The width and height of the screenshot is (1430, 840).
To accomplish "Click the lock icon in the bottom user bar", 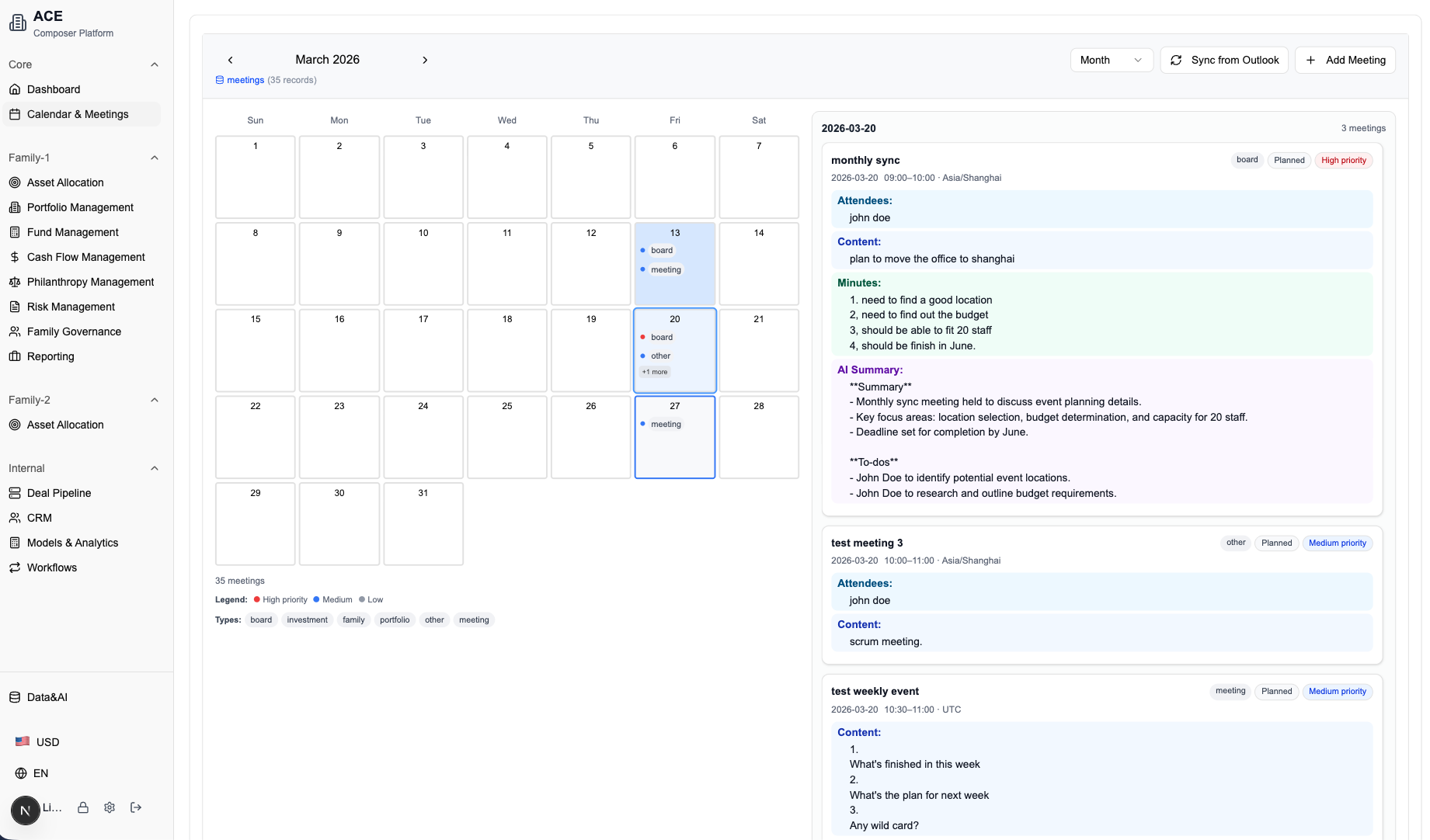I will (83, 807).
